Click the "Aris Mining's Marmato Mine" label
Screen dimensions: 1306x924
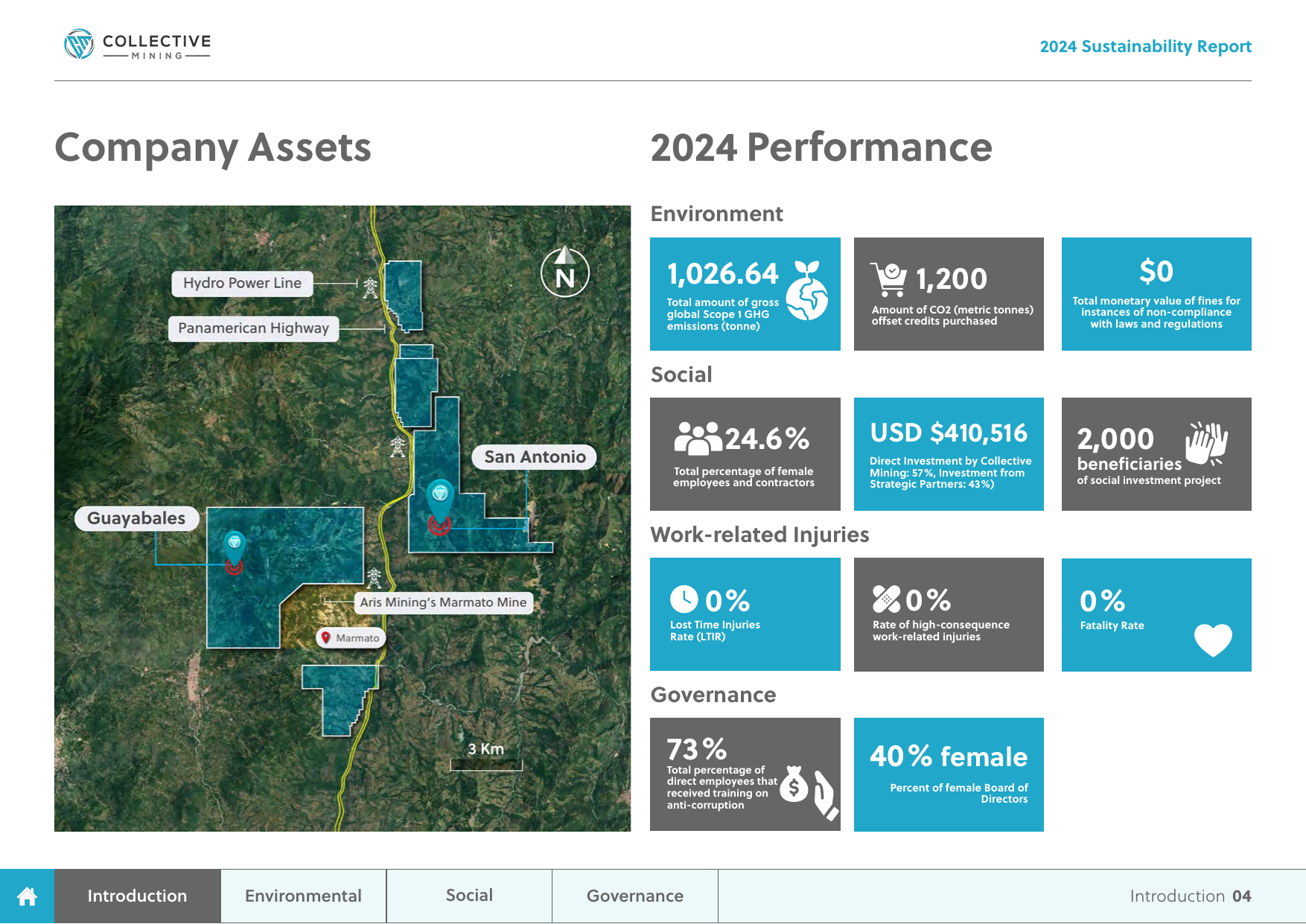444,602
